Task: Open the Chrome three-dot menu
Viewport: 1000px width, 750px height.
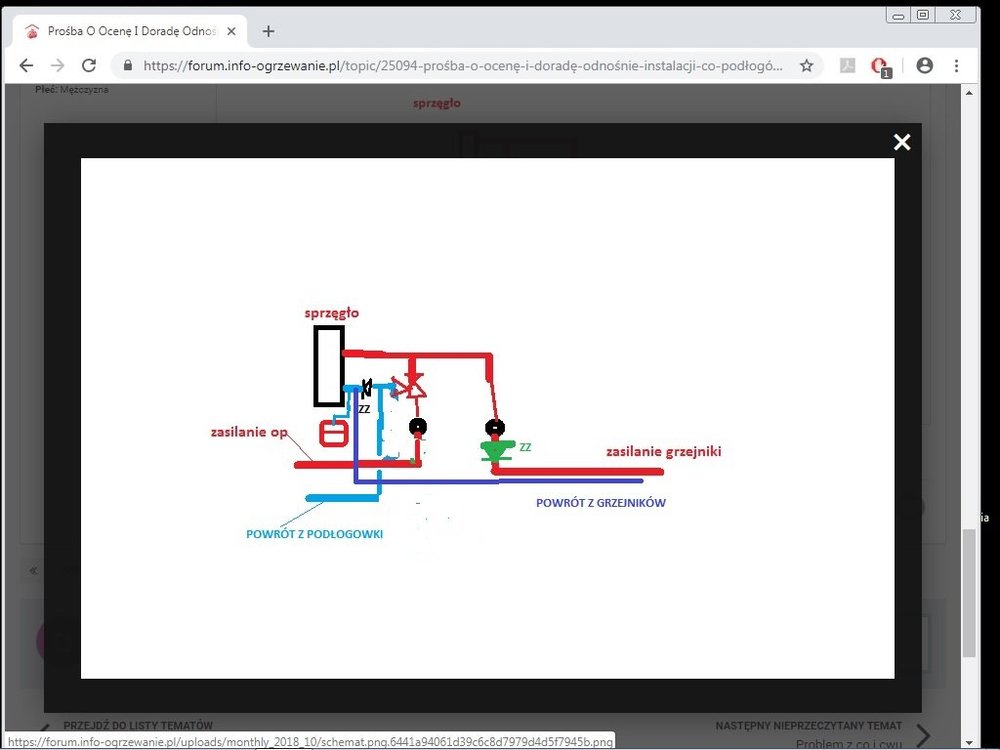Action: 957,65
